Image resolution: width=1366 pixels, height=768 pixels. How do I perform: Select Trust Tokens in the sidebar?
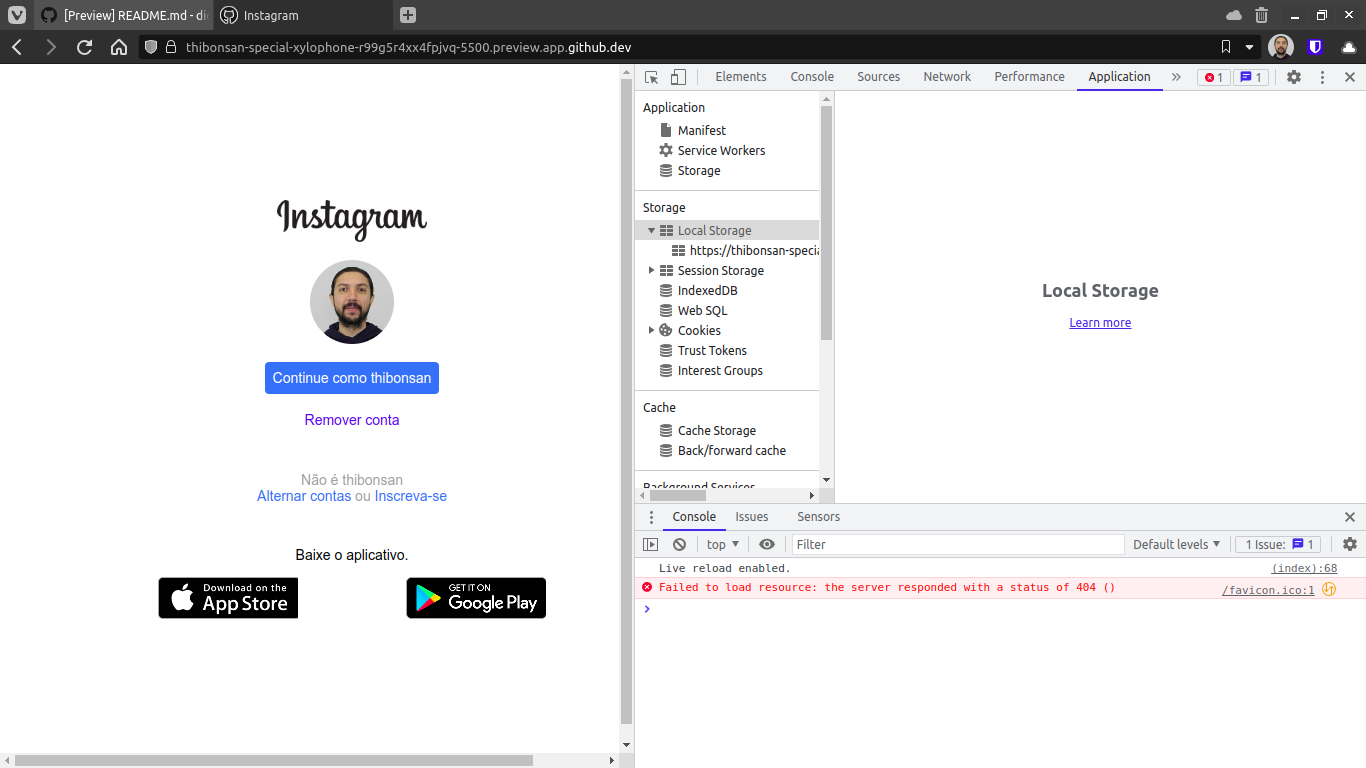click(x=712, y=350)
